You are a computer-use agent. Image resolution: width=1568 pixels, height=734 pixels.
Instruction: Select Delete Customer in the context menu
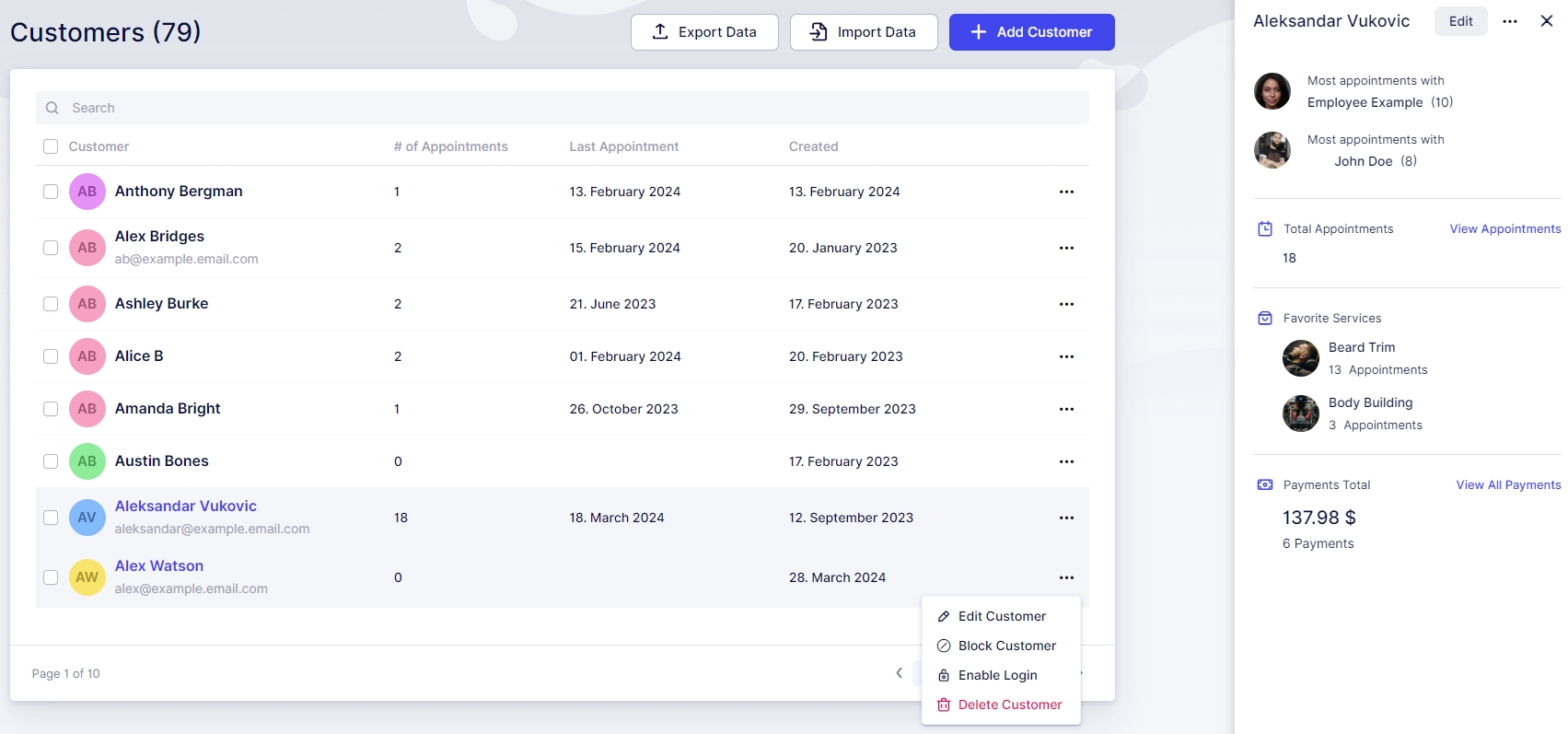click(1009, 705)
